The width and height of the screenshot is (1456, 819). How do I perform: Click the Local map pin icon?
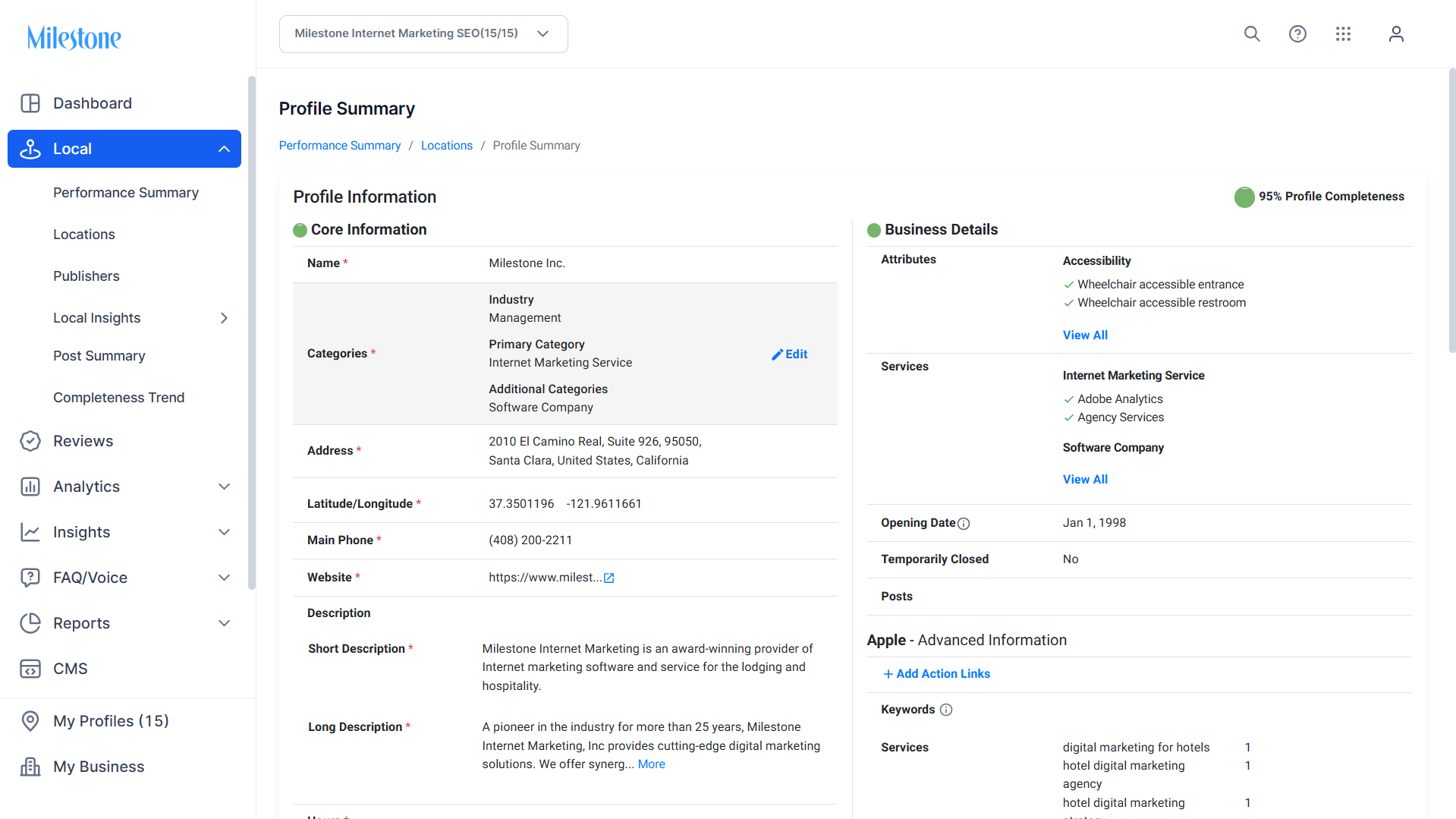coord(30,149)
